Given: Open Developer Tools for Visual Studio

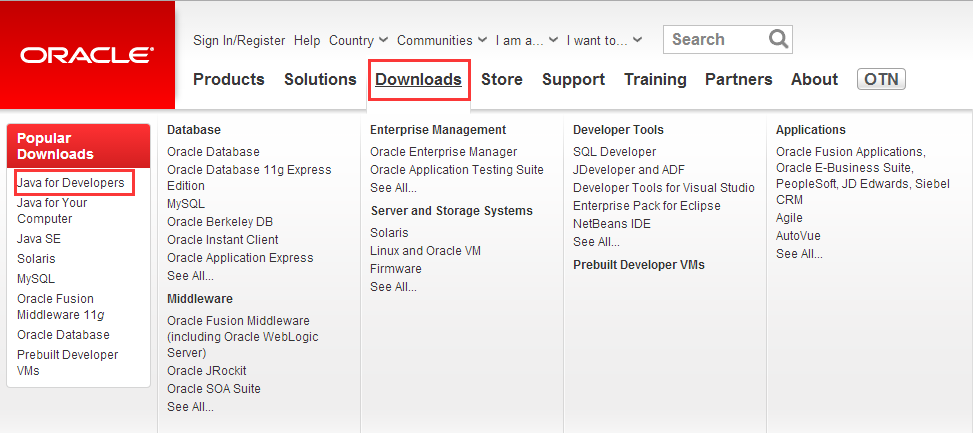Looking at the screenshot, I should point(664,187).
